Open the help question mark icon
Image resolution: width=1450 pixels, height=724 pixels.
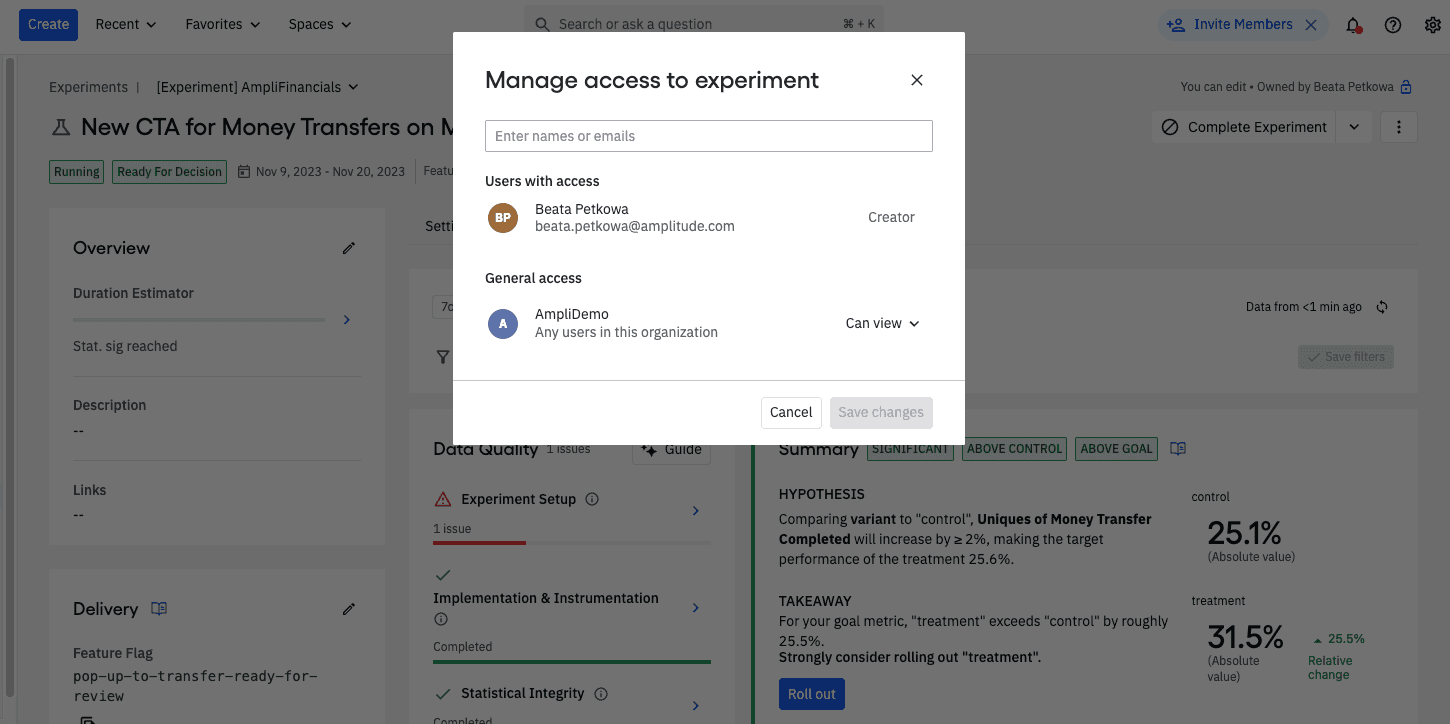coord(1392,25)
